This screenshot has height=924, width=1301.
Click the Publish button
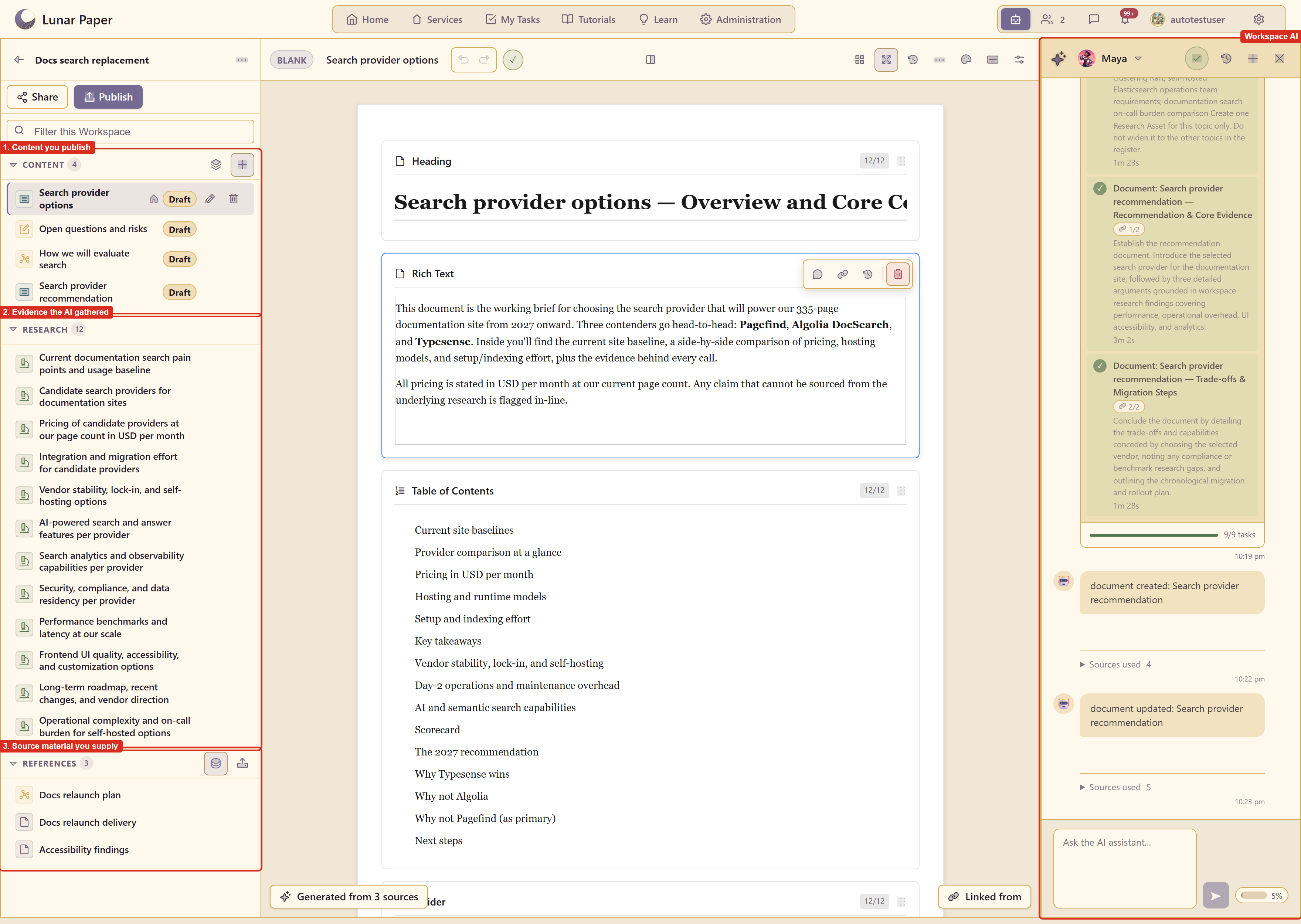pyautogui.click(x=108, y=97)
